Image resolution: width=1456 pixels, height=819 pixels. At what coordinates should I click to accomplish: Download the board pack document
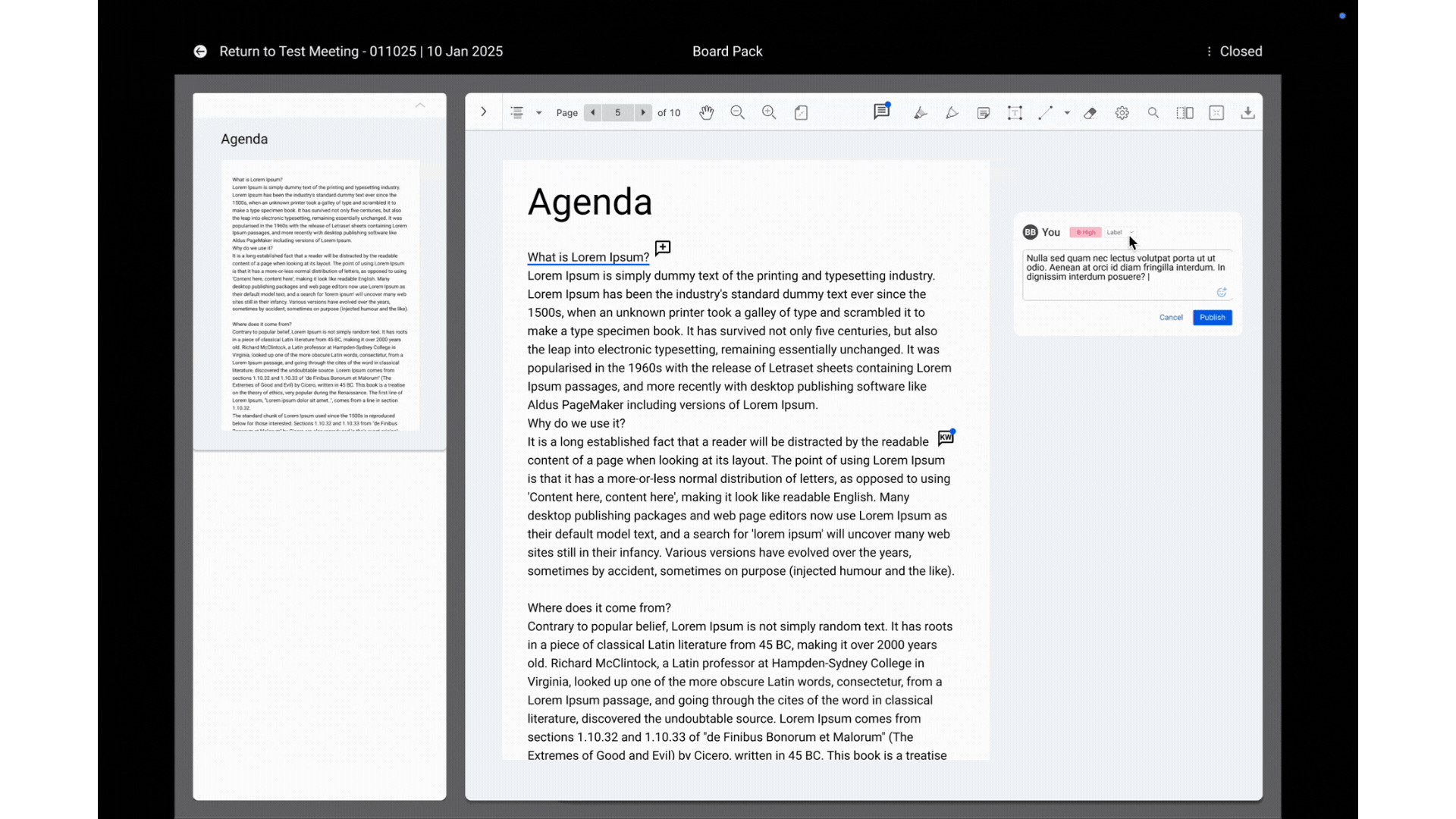[1247, 113]
